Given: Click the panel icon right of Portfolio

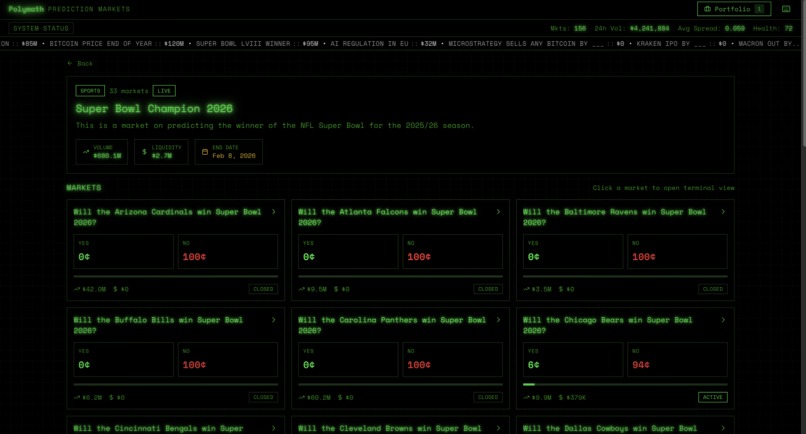Looking at the screenshot, I should 786,9.
